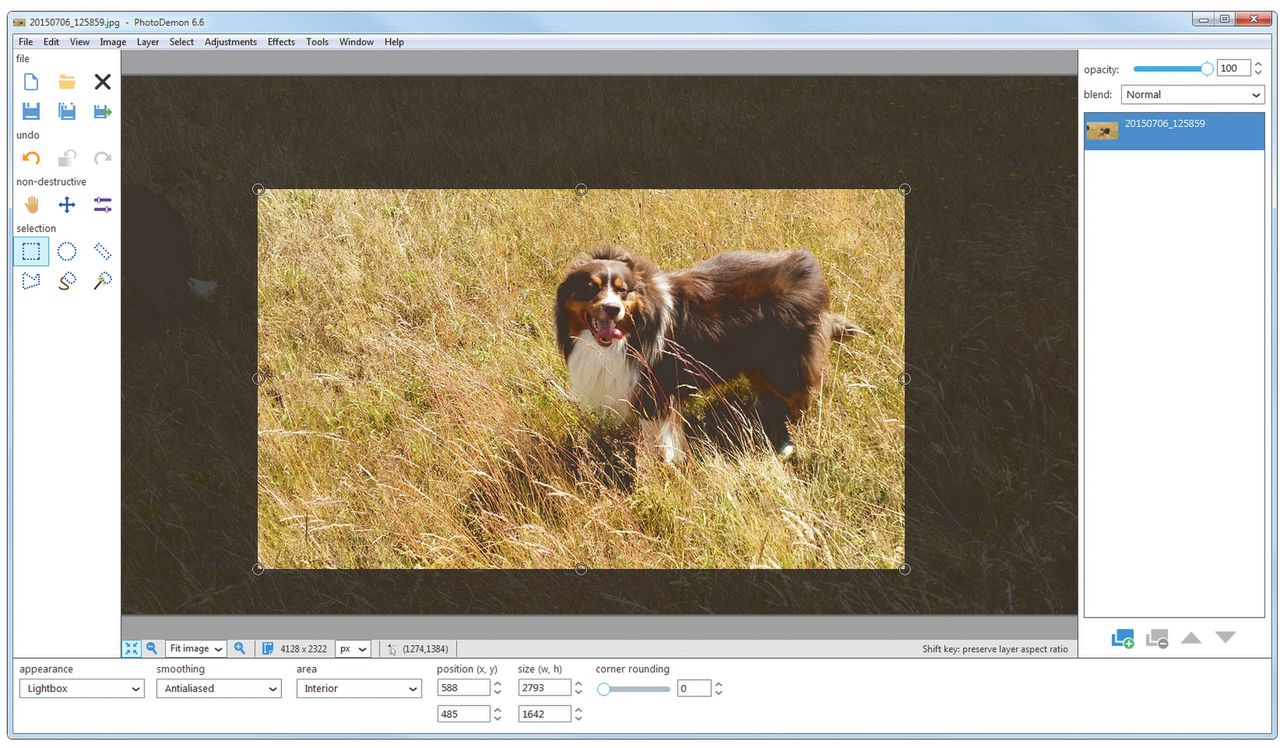Image resolution: width=1280 pixels, height=748 pixels.
Task: Click the stepper arrows beside width 2793
Action: (x=578, y=688)
